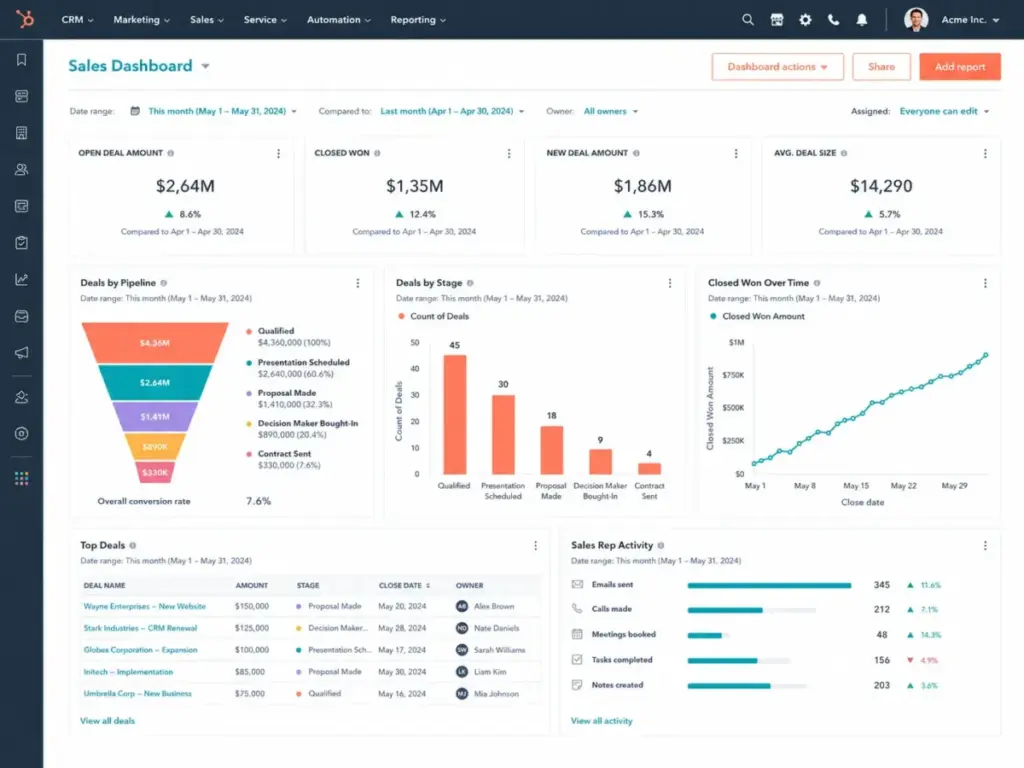Open Deals by Pipeline options menu

357,283
